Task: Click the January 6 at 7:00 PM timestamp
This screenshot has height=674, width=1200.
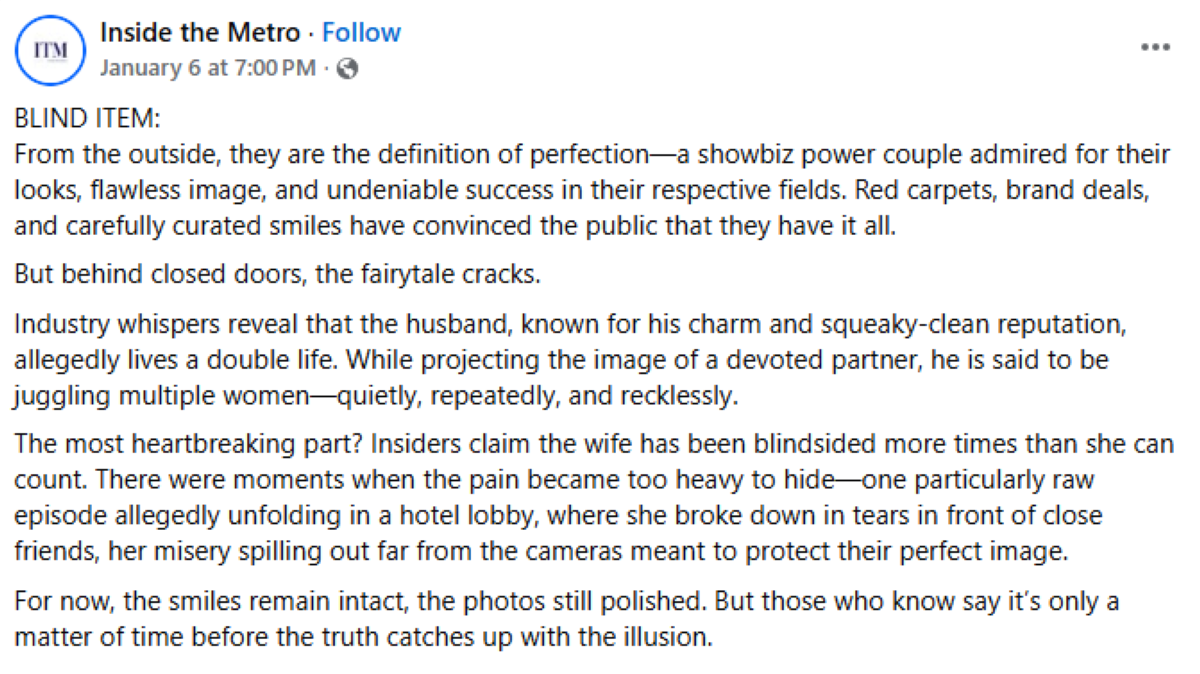Action: point(208,69)
